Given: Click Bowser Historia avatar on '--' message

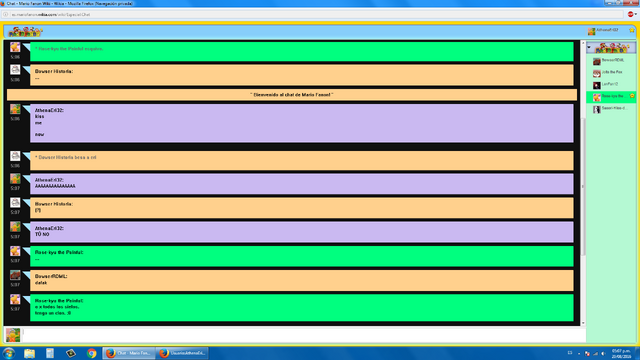Looking at the screenshot, I should tap(15, 70).
